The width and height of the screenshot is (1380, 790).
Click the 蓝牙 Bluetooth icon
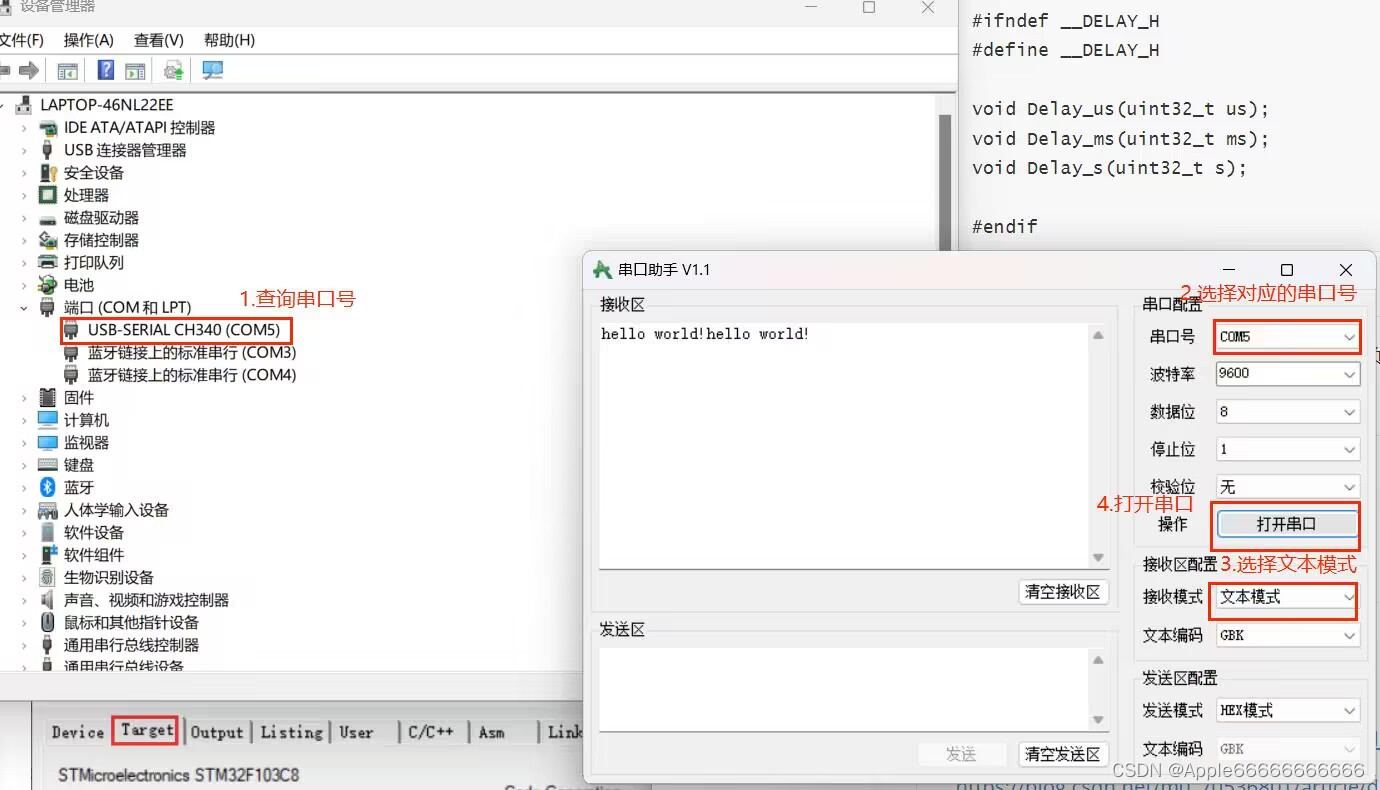47,487
